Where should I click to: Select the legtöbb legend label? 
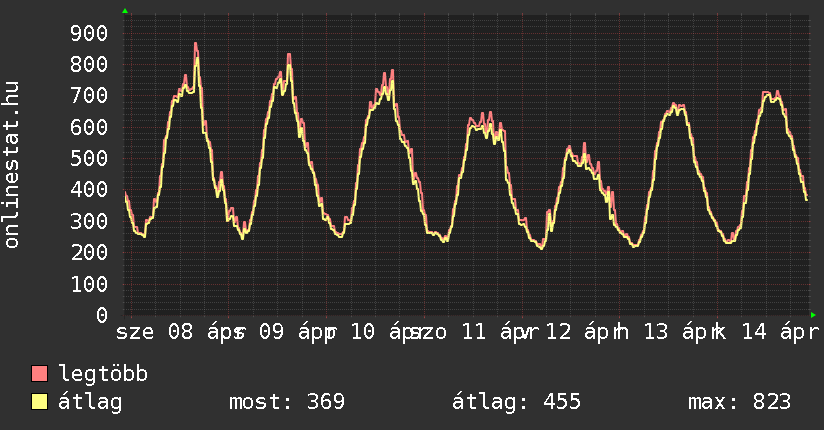104,375
